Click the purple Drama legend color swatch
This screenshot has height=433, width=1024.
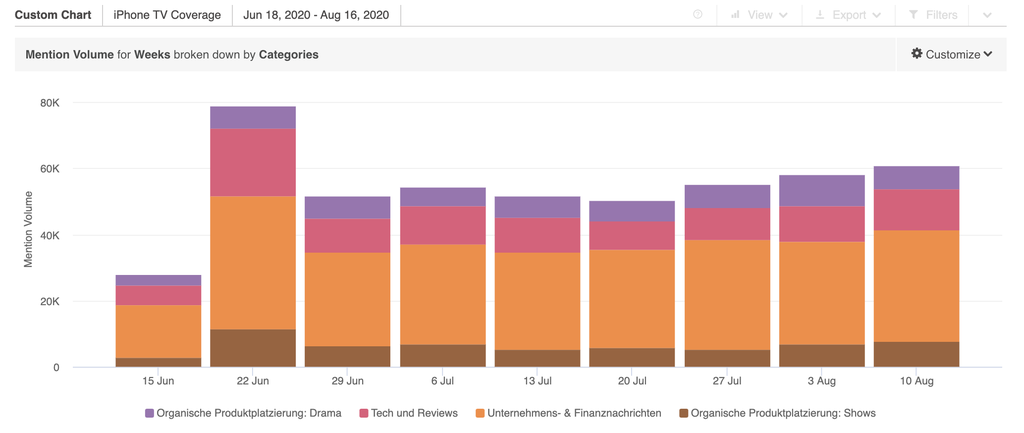point(150,413)
